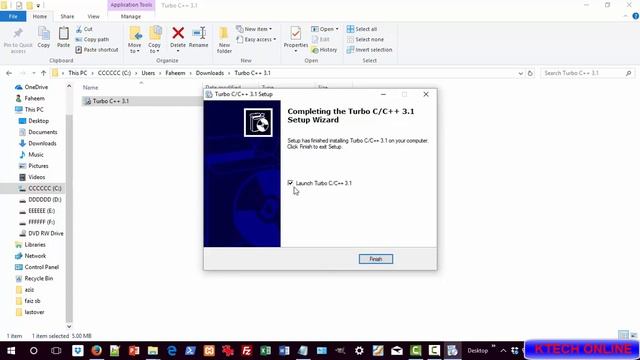
Task: Click the Cut command
Action: click(x=84, y=29)
